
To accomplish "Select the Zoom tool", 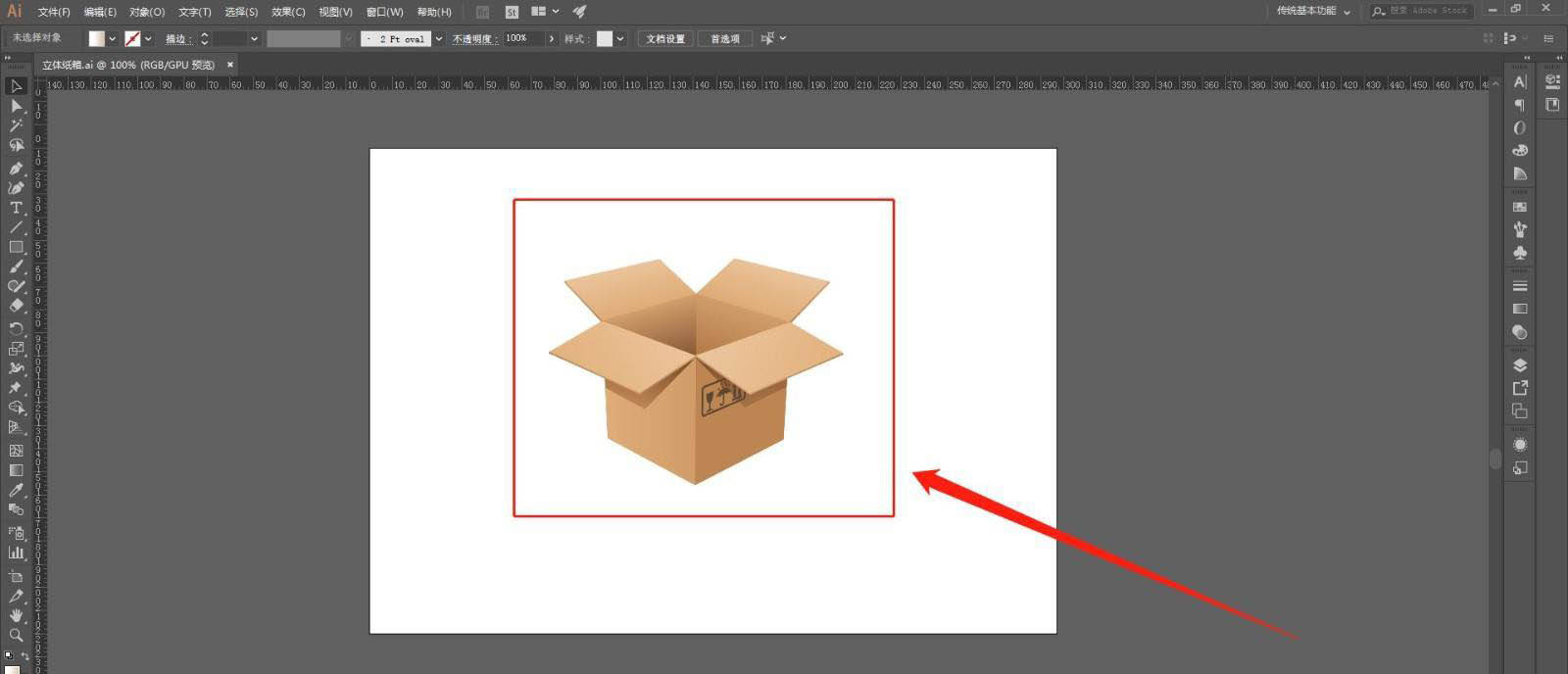I will click(16, 635).
